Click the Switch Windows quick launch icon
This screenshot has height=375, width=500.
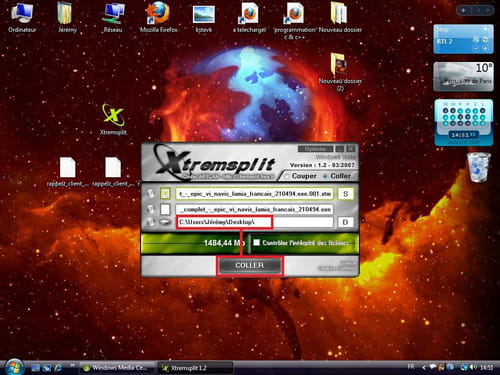point(47,368)
